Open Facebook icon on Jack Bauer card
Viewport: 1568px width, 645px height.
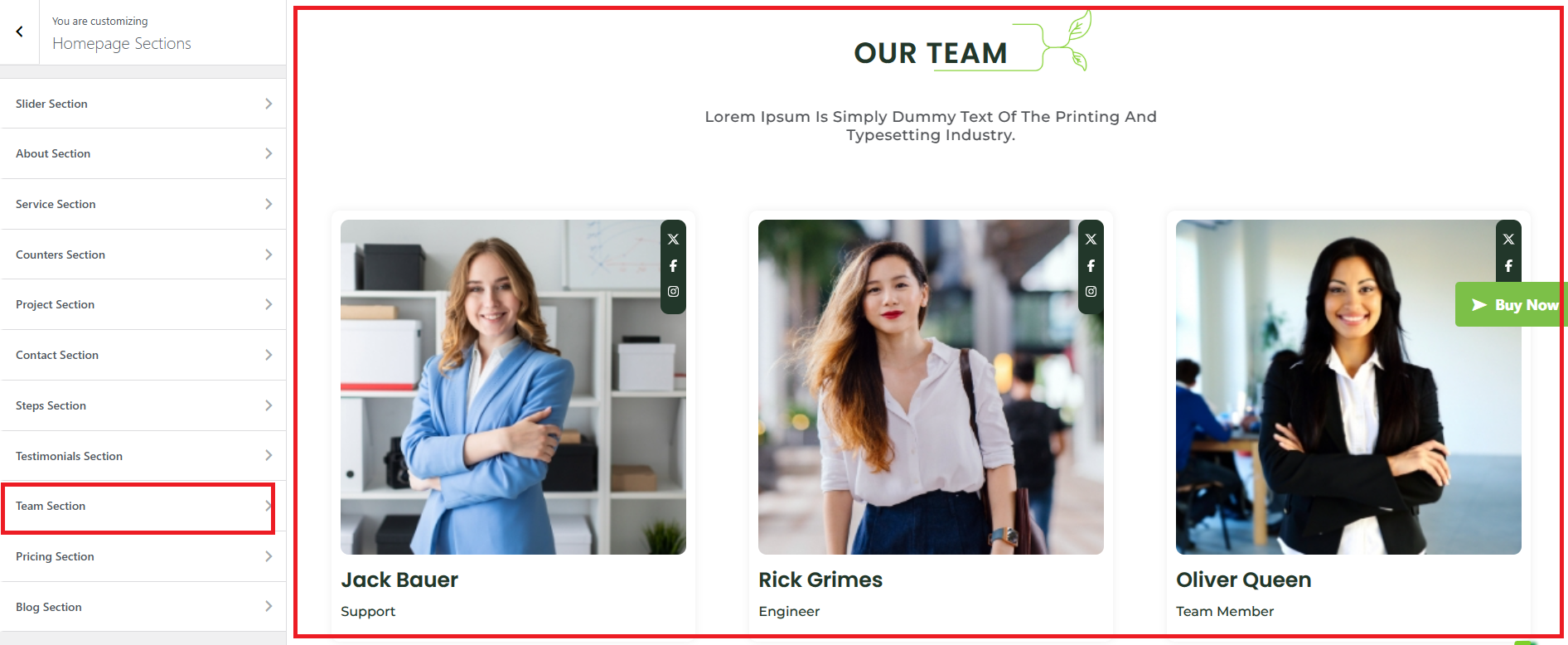coord(673,266)
